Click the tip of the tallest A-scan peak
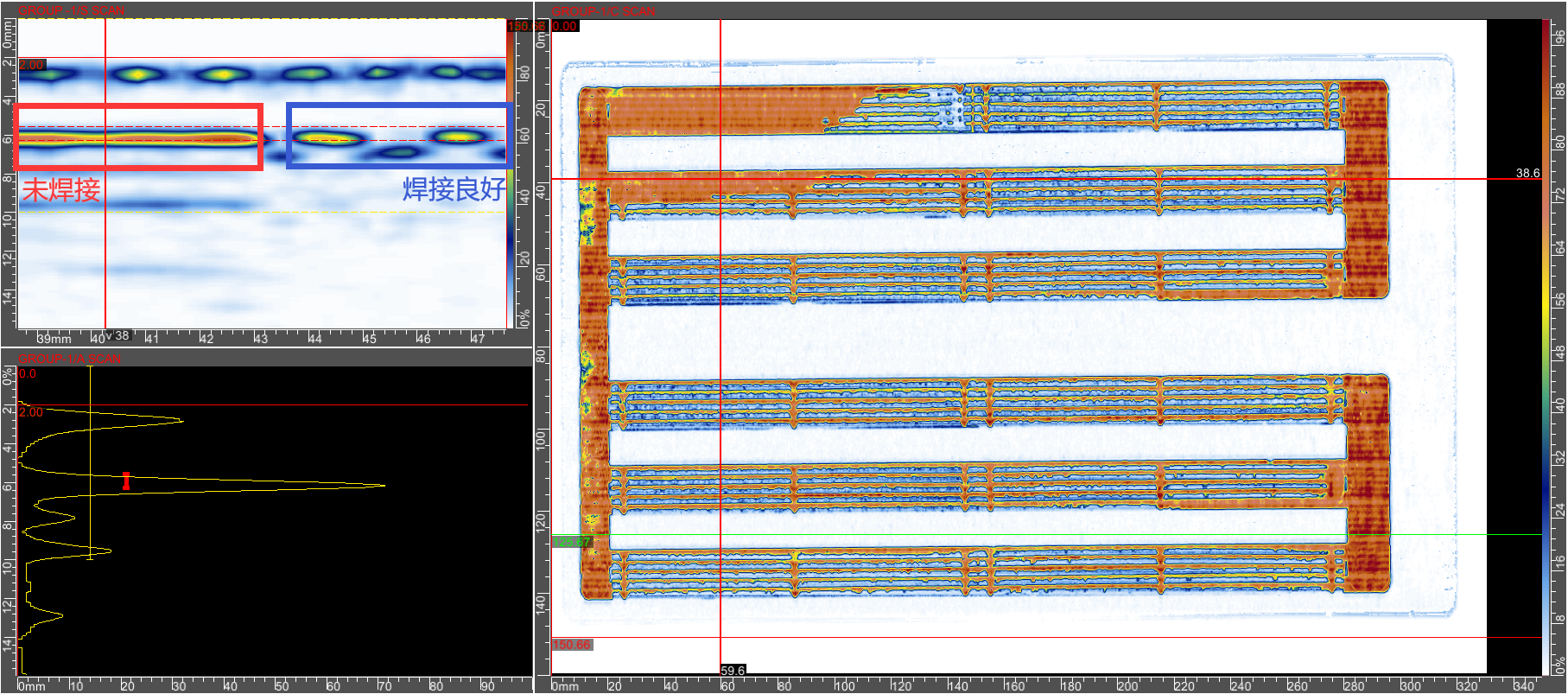 tap(383, 485)
